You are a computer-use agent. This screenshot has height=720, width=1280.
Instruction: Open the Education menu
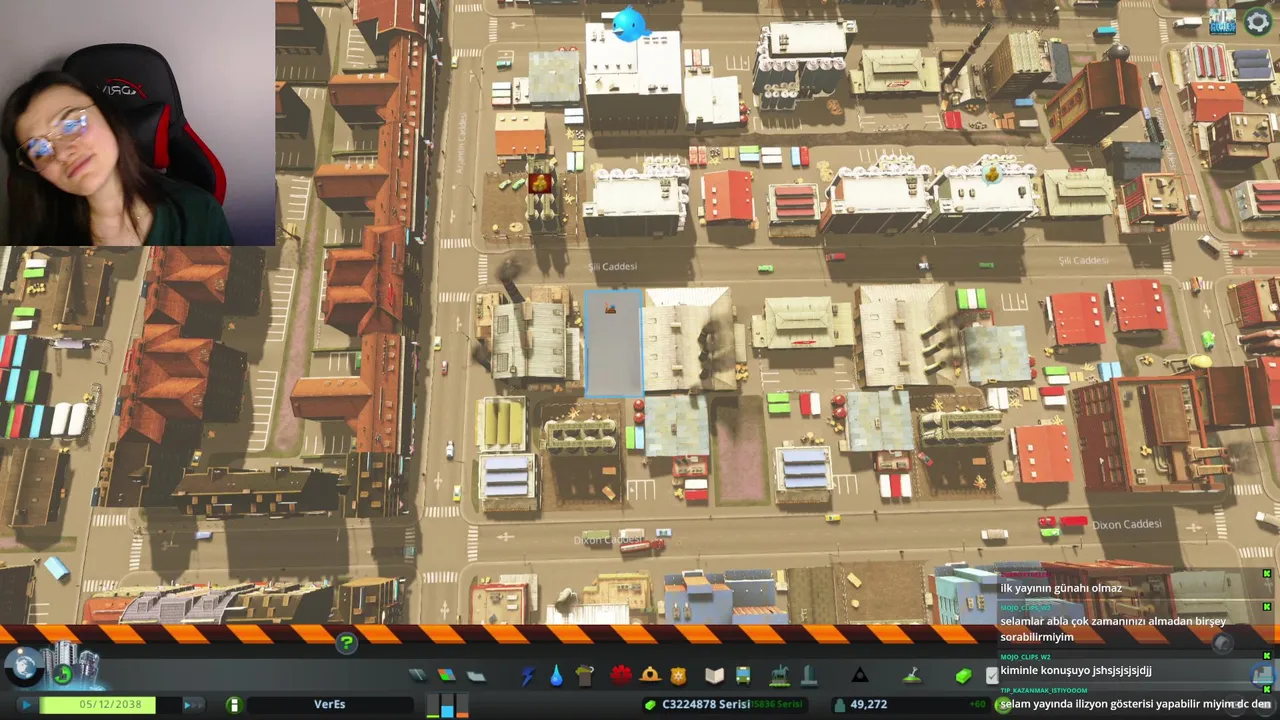[x=714, y=676]
